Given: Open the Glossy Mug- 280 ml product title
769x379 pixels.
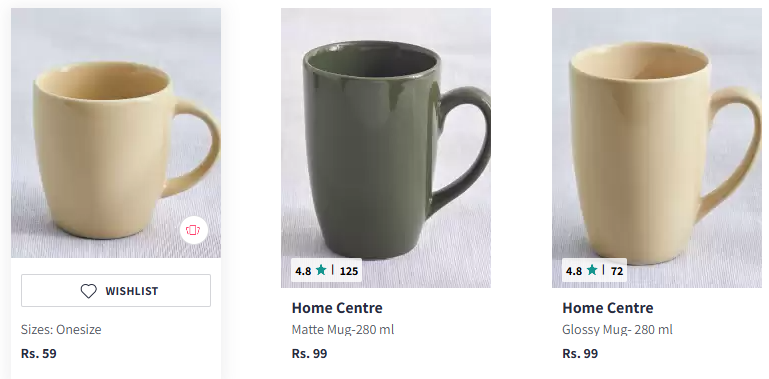Looking at the screenshot, I should pyautogui.click(x=617, y=329).
